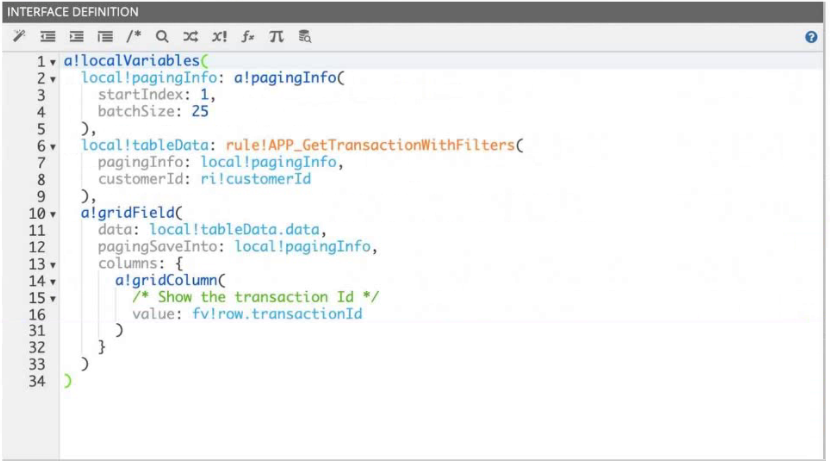This screenshot has width=830, height=464.
Task: Click the third list-style indentation icon
Action: pos(104,36)
